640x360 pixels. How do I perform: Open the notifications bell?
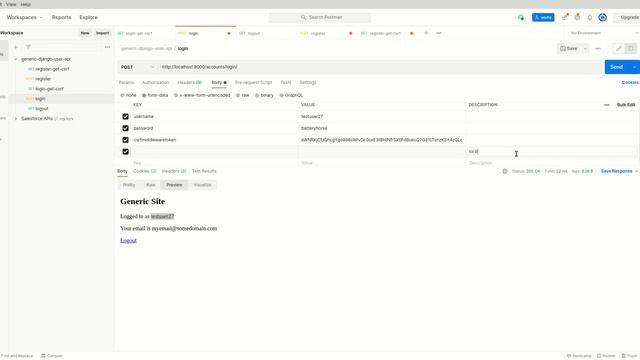pos(589,18)
